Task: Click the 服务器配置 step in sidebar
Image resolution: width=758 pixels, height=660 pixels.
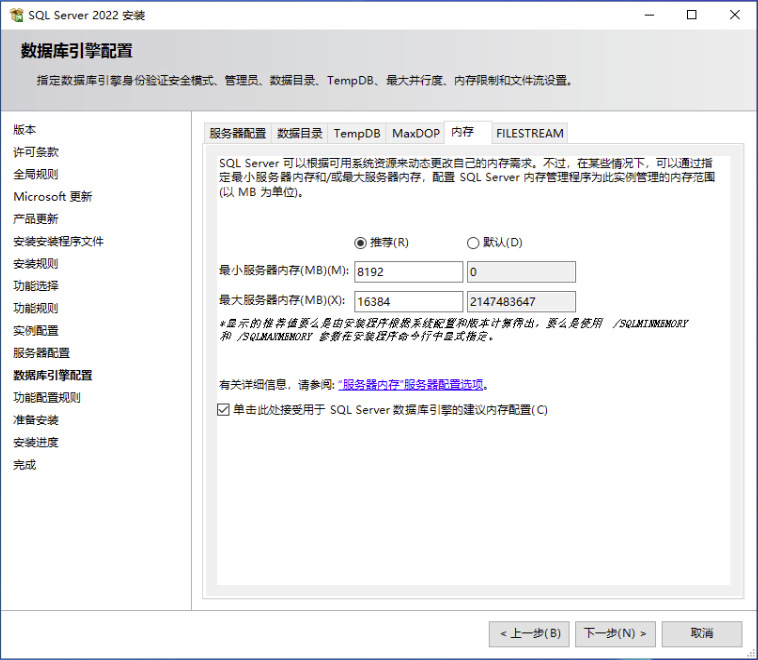Action: tap(42, 353)
